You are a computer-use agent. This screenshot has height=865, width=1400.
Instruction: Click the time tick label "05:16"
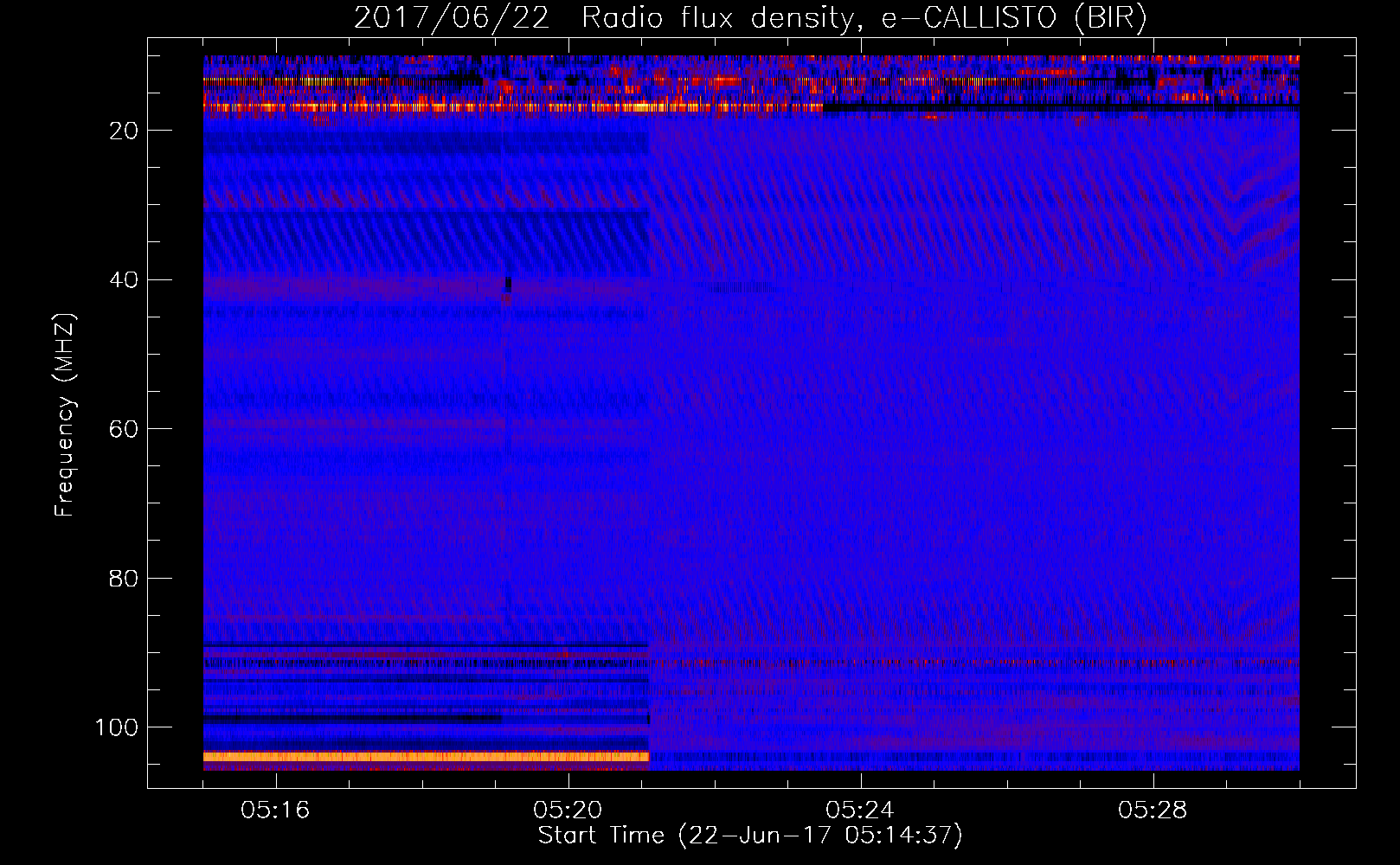click(275, 810)
